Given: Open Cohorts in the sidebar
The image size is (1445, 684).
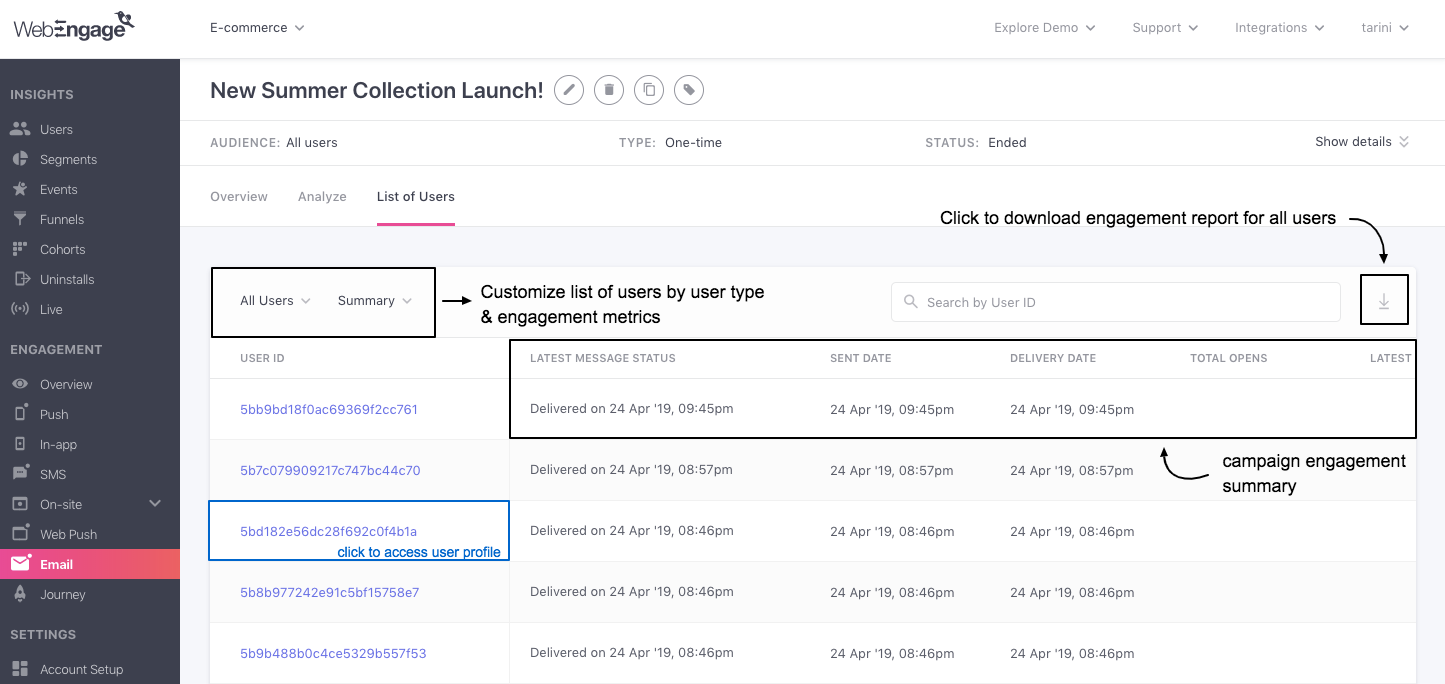Looking at the screenshot, I should (x=62, y=249).
